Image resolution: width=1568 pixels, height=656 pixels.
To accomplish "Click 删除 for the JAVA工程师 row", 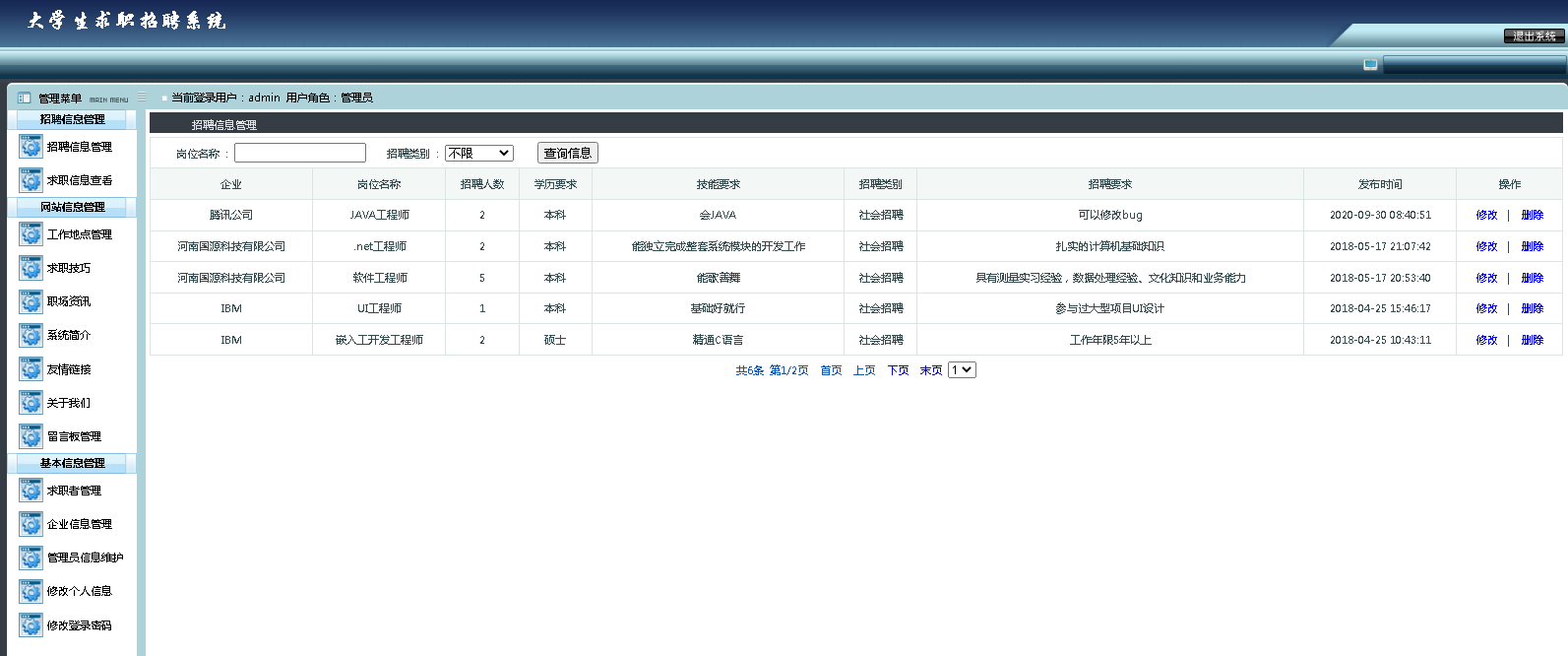I will pyautogui.click(x=1533, y=215).
